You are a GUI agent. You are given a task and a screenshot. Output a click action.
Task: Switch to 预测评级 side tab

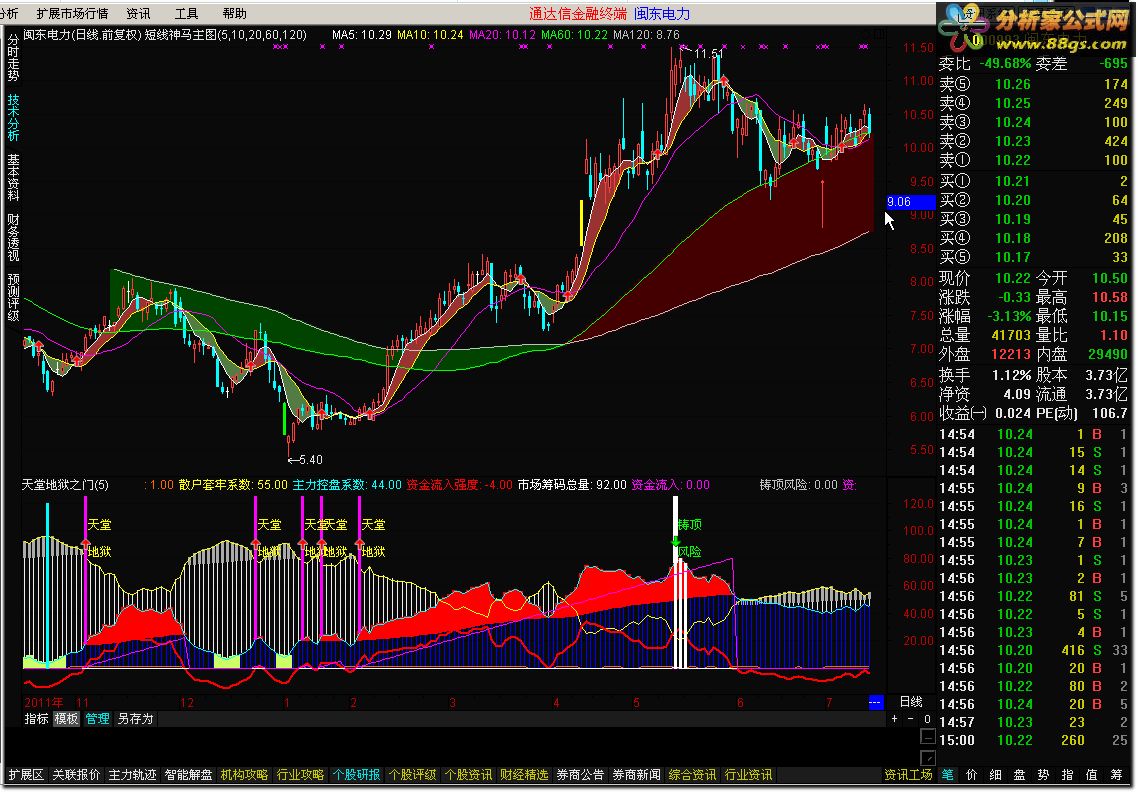click(x=13, y=298)
